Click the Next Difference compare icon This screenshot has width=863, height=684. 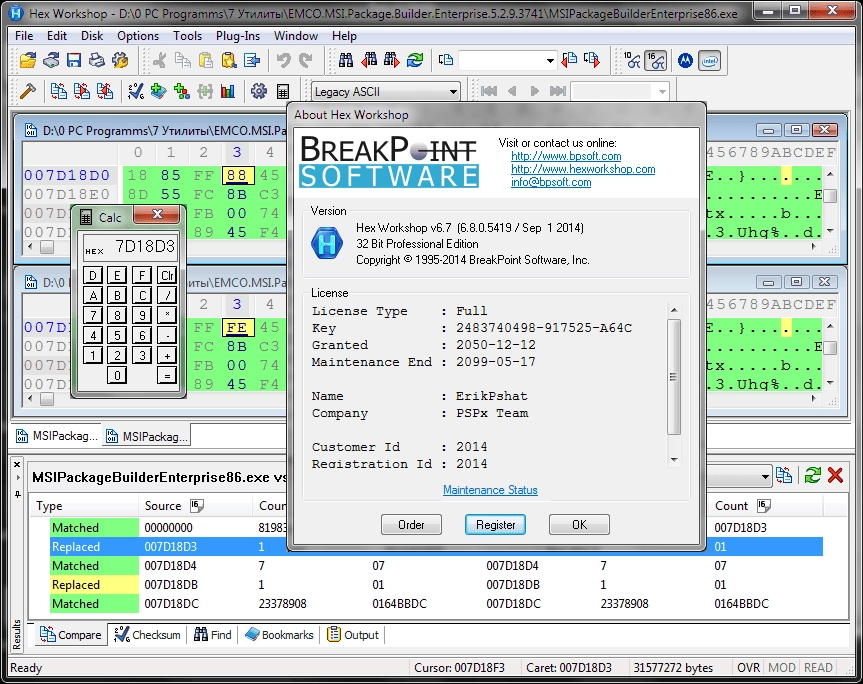pyautogui.click(x=82, y=91)
